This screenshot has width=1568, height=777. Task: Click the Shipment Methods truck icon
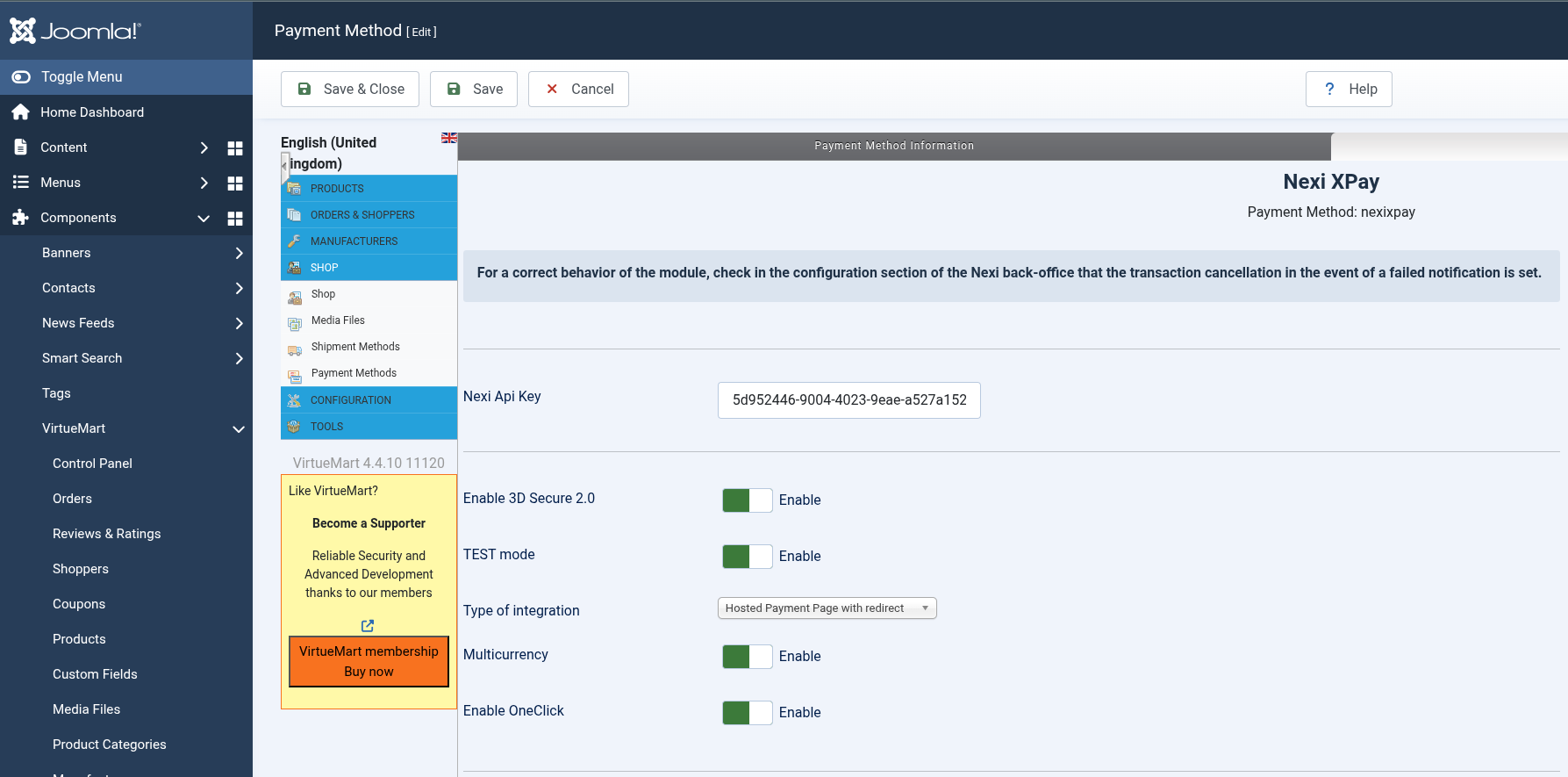(x=295, y=351)
